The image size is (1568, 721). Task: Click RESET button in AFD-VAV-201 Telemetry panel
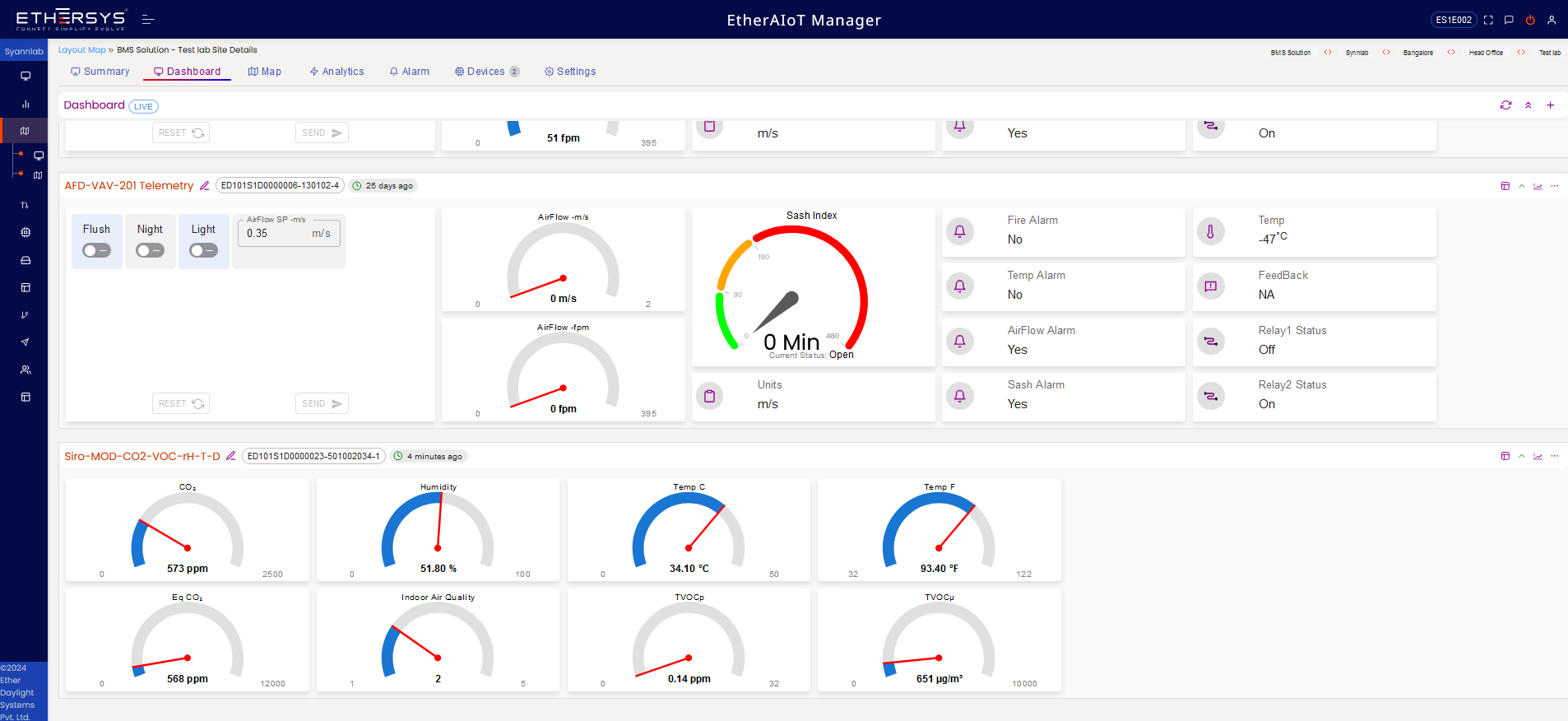tap(181, 403)
